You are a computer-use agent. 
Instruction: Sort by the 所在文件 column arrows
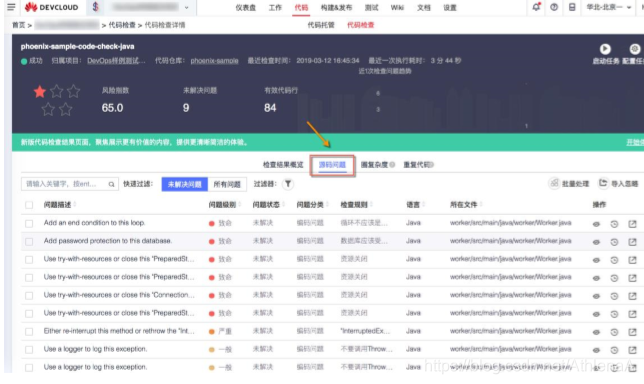[x=481, y=205]
